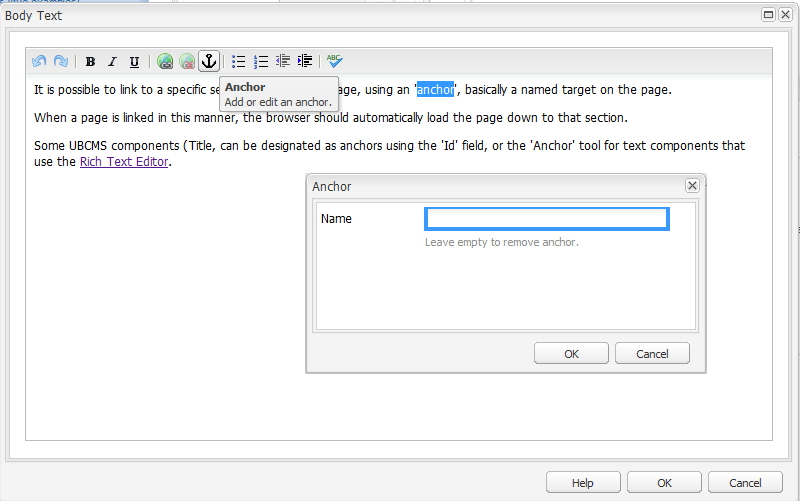800x501 pixels.
Task: Apply numbered list formatting
Action: [x=261, y=62]
